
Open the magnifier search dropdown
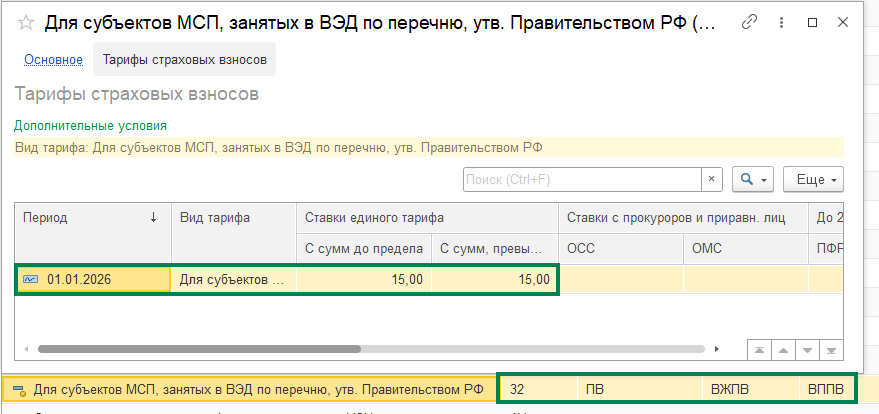point(752,180)
